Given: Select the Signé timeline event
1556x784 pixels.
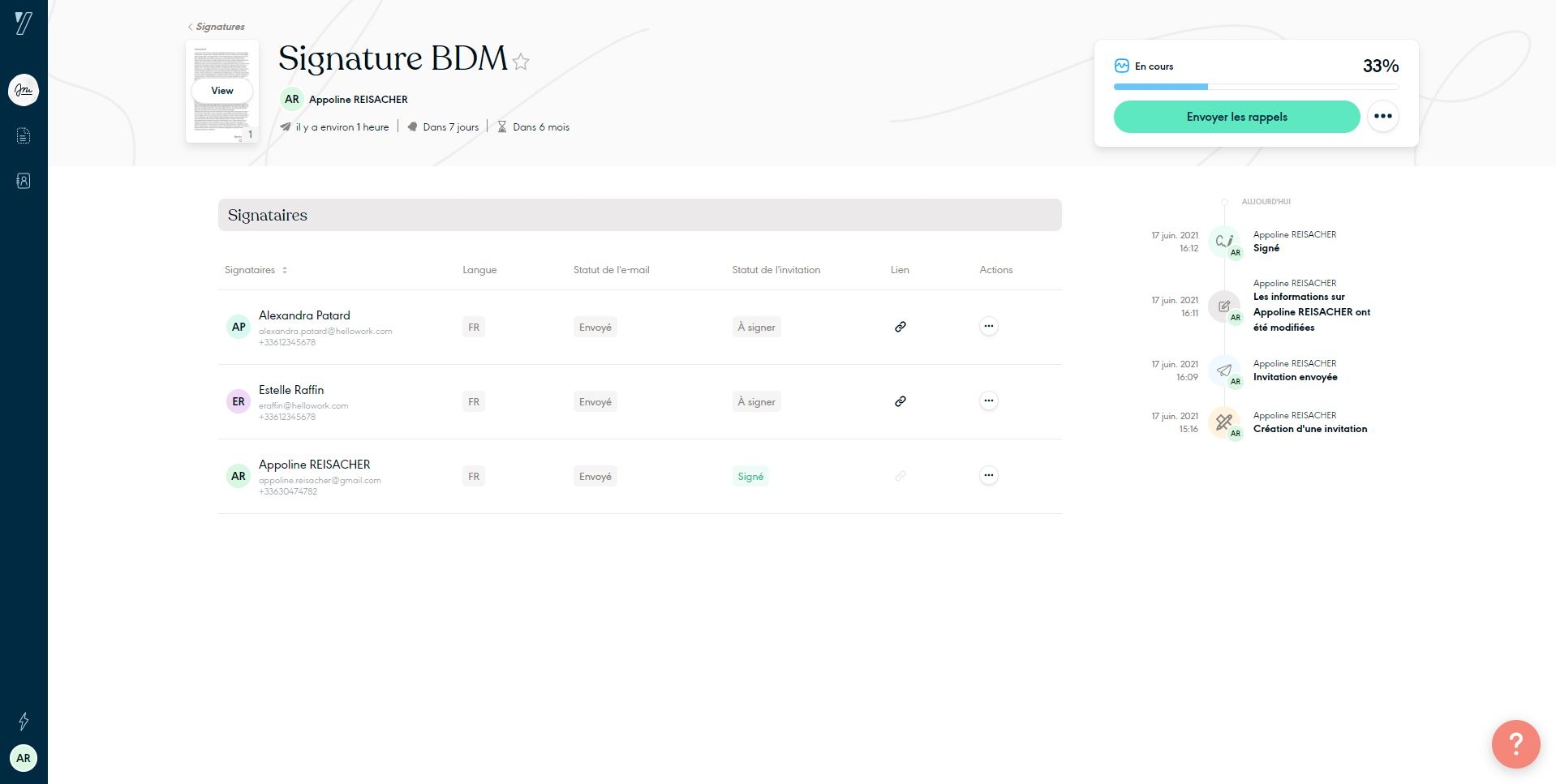Looking at the screenshot, I should tap(1266, 248).
